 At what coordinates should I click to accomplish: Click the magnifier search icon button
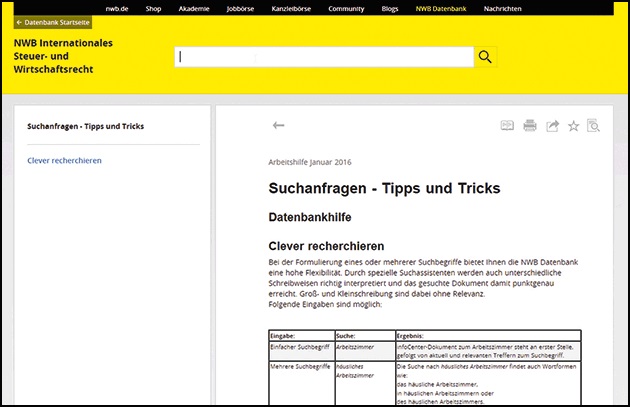pyautogui.click(x=485, y=57)
